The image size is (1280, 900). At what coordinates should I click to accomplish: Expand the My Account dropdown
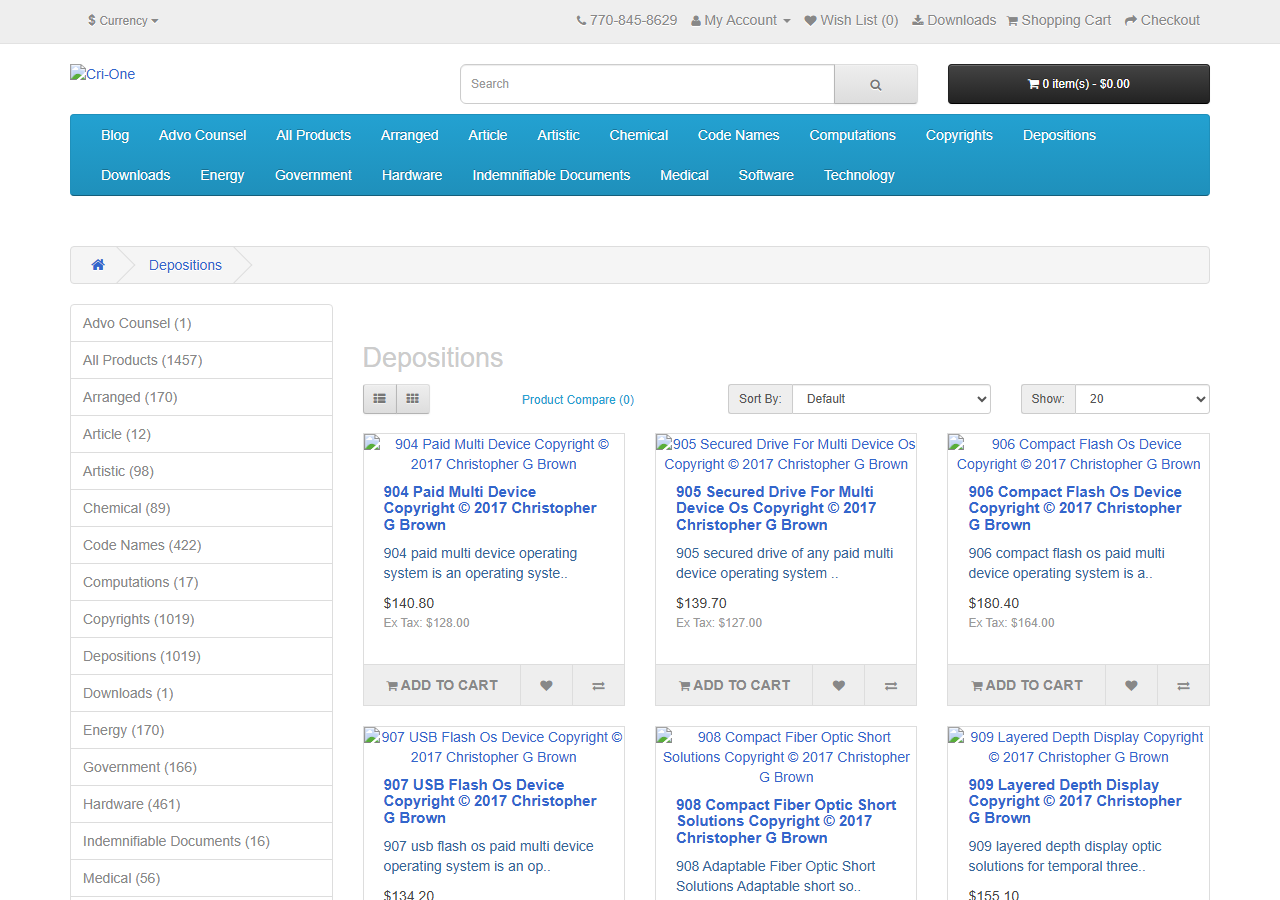741,20
